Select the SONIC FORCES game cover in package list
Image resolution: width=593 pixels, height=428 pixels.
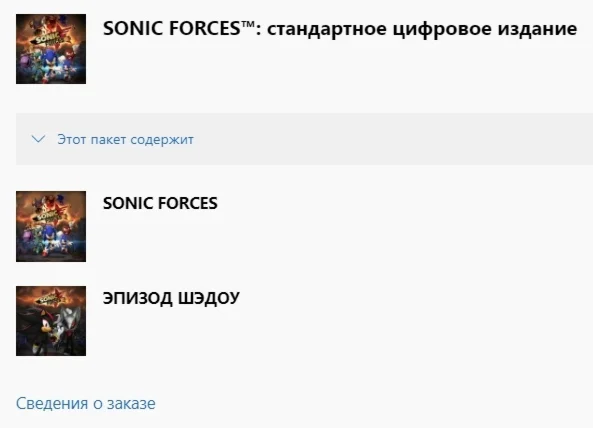(51, 226)
